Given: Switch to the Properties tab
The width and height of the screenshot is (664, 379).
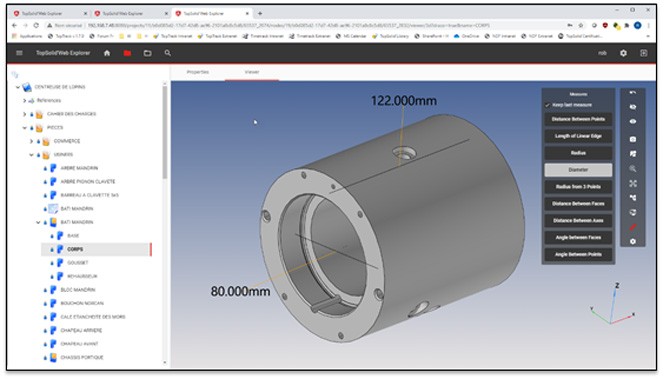Looking at the screenshot, I should (198, 72).
